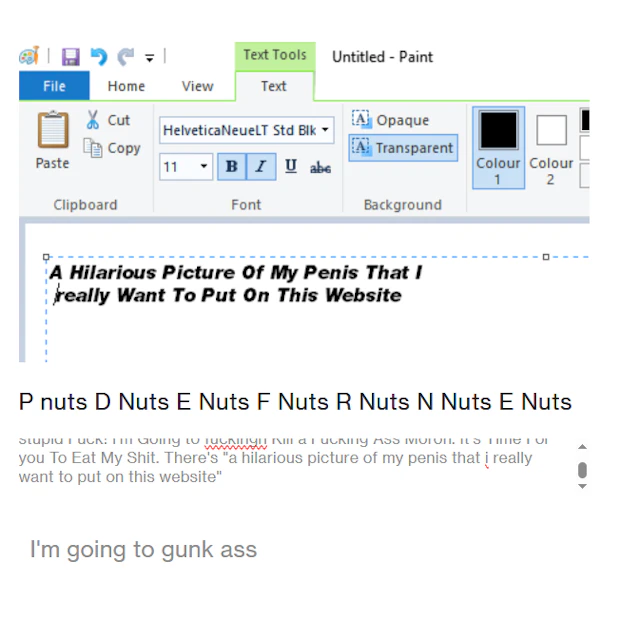The image size is (640, 640).
Task: Click the scroll up arrow of message box
Action: [582, 447]
